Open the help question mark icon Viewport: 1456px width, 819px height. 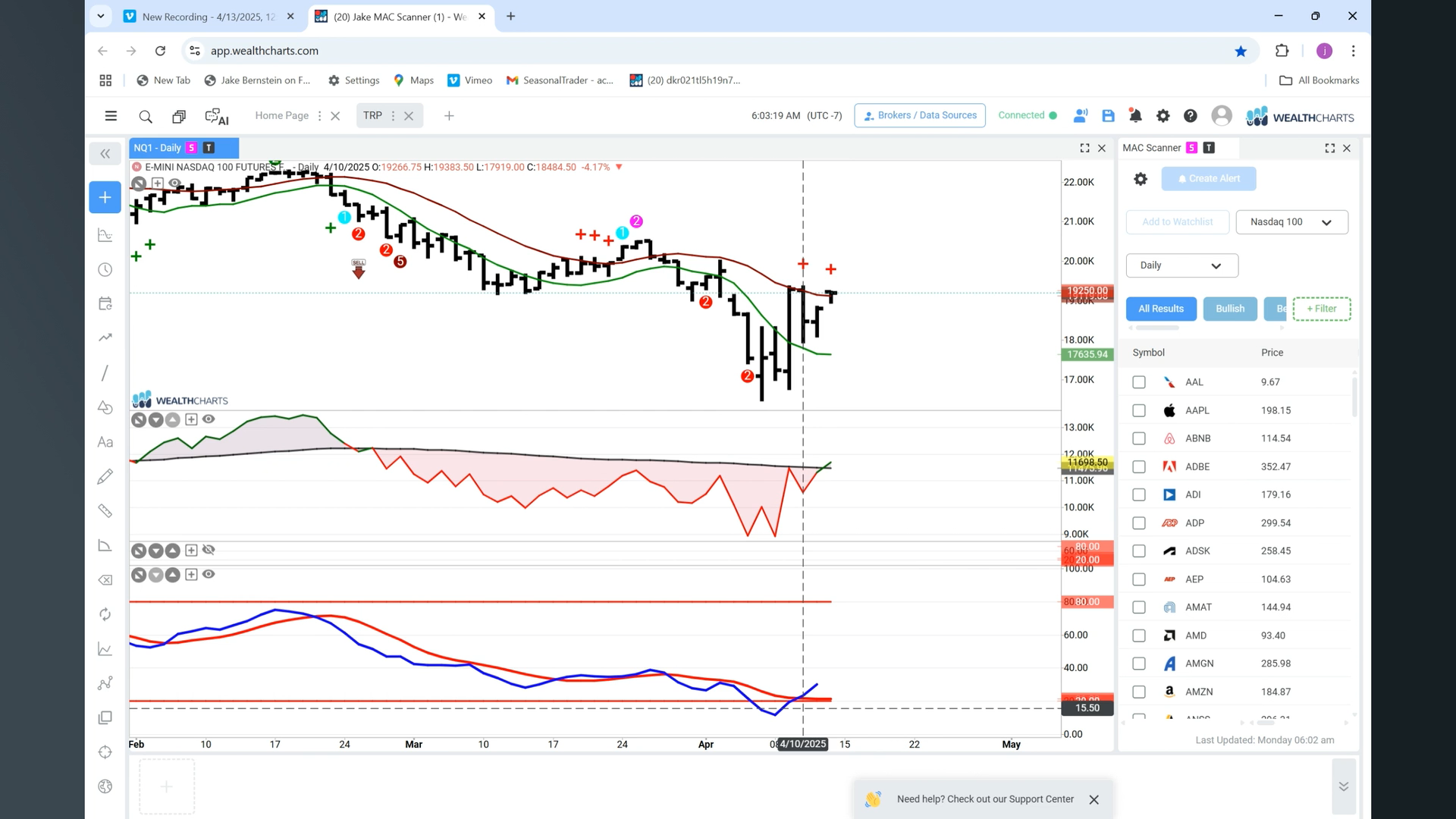pyautogui.click(x=1190, y=116)
